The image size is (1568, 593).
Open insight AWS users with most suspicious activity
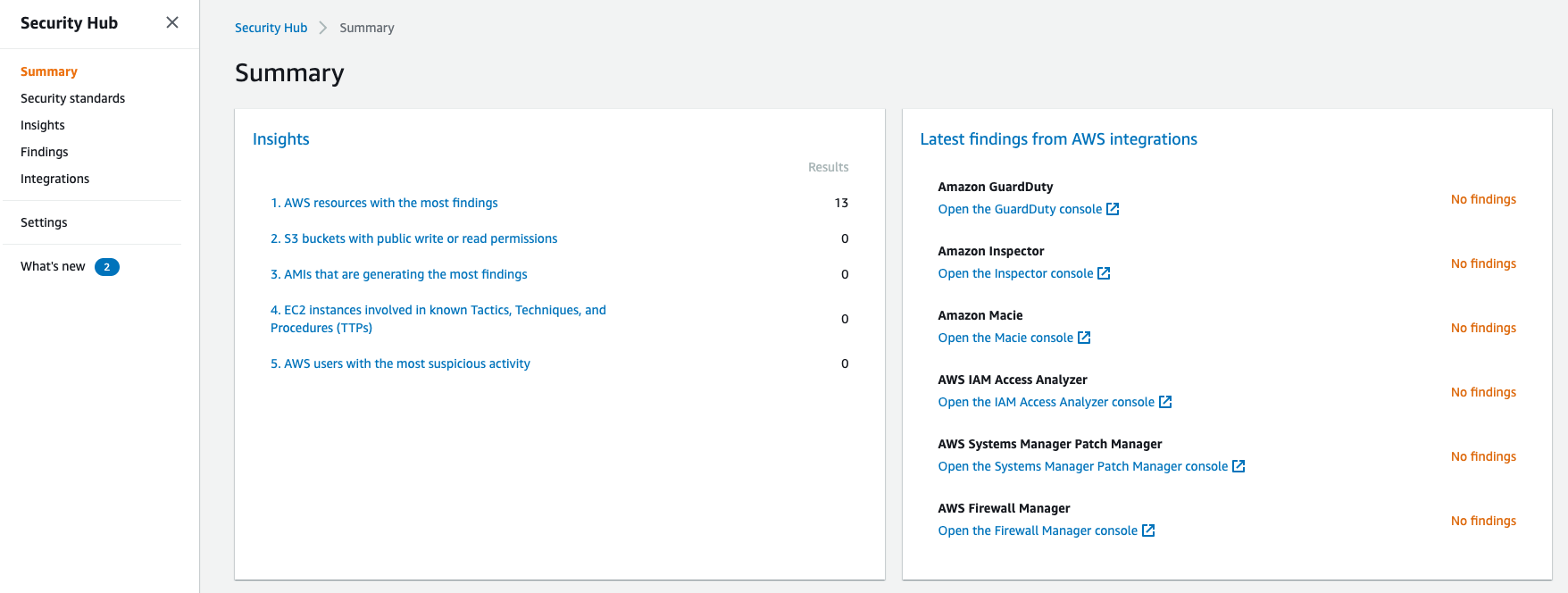click(x=401, y=363)
